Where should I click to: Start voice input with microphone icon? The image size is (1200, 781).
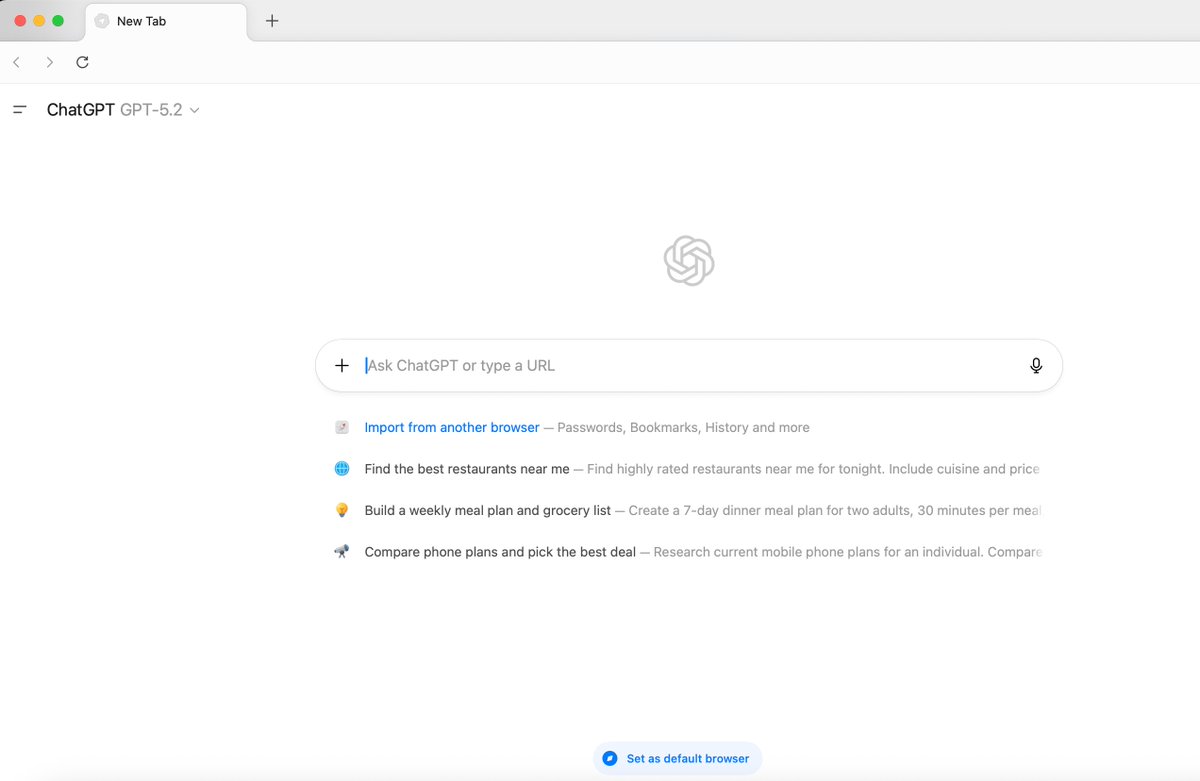coord(1036,365)
